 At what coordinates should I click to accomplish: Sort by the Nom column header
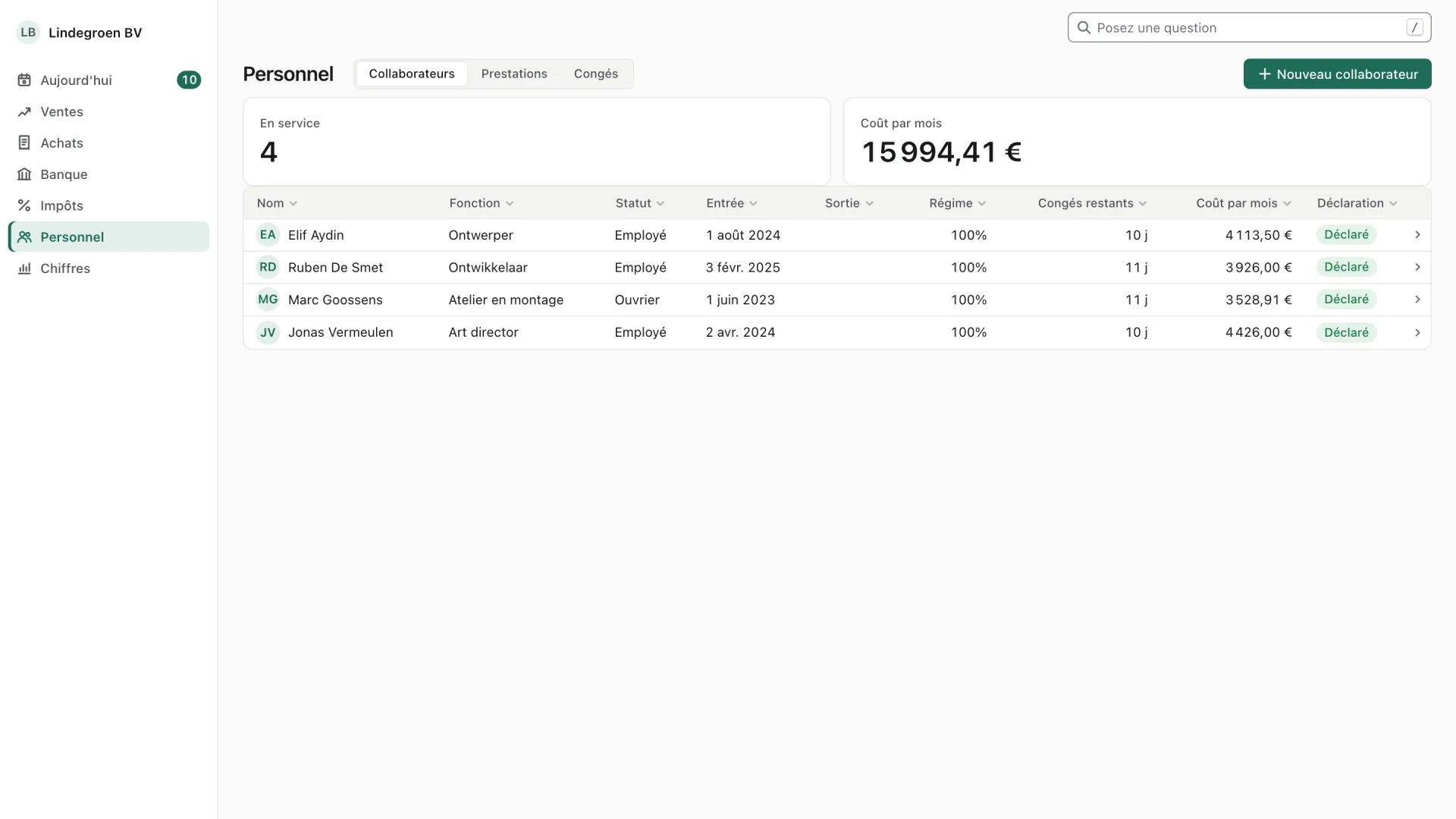pos(277,203)
